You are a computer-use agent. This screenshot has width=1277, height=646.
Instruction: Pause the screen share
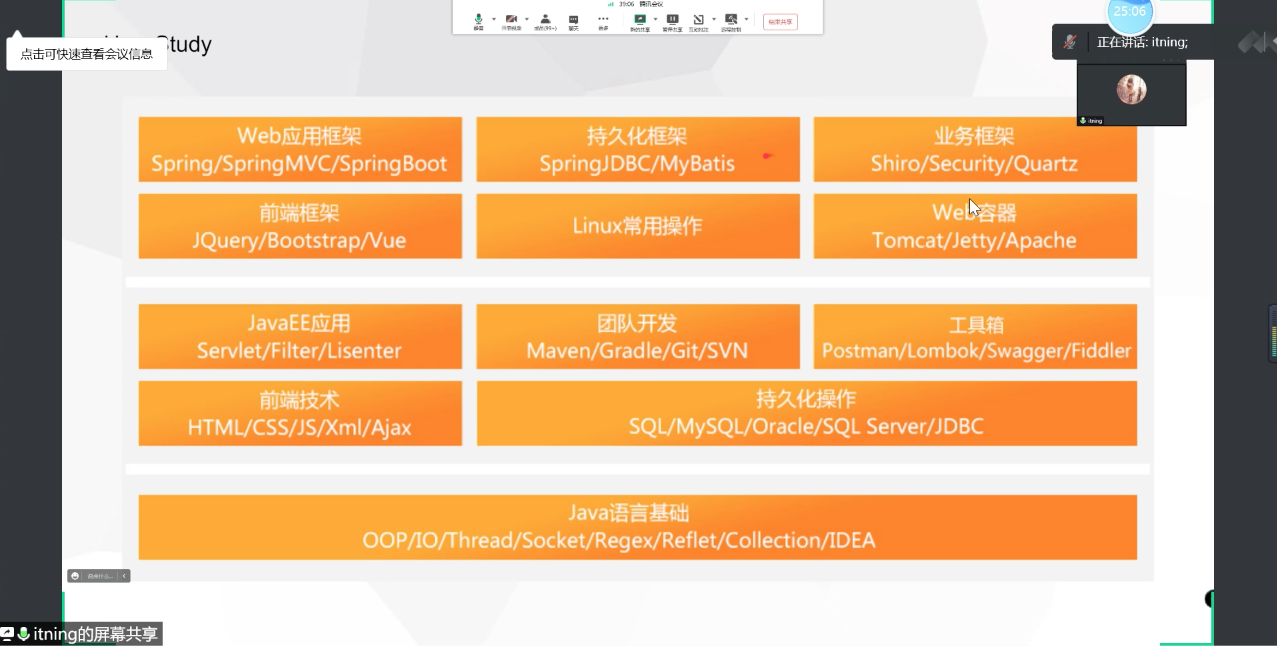point(673,21)
